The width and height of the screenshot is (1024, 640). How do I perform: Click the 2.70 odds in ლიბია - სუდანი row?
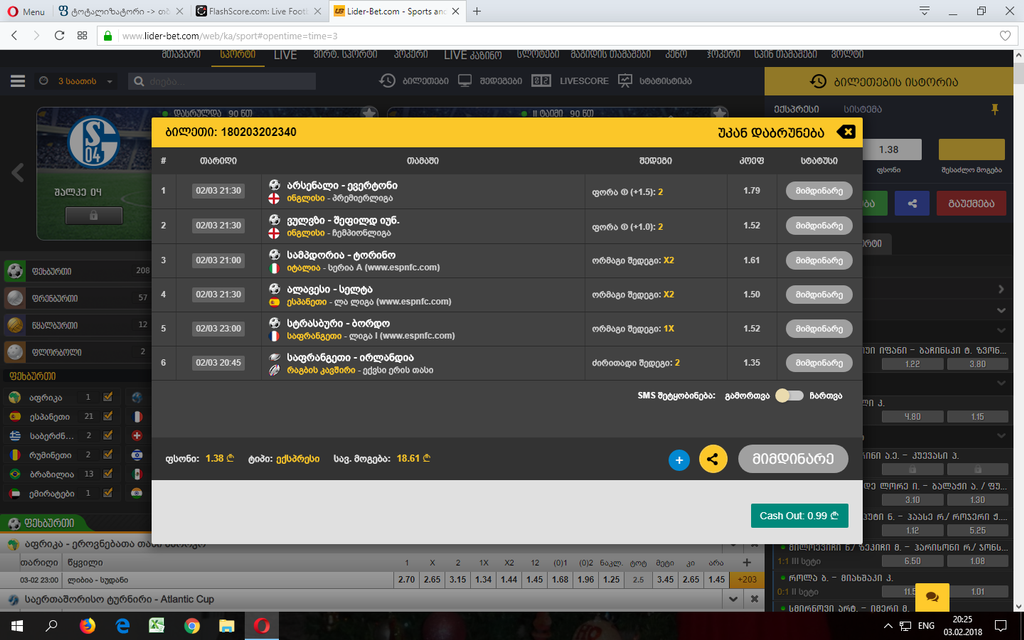coord(406,579)
